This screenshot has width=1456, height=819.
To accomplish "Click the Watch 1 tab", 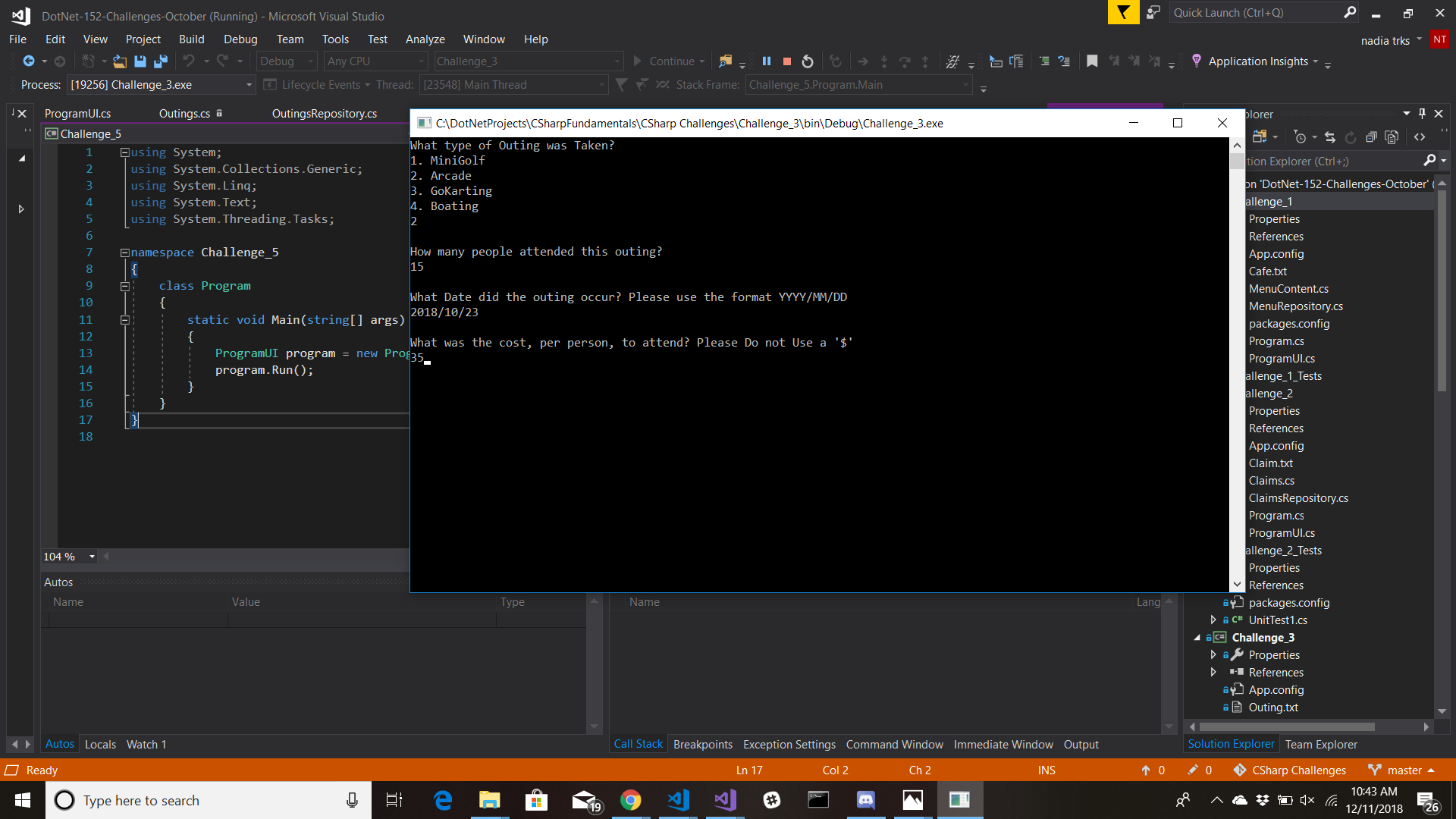I will [147, 744].
